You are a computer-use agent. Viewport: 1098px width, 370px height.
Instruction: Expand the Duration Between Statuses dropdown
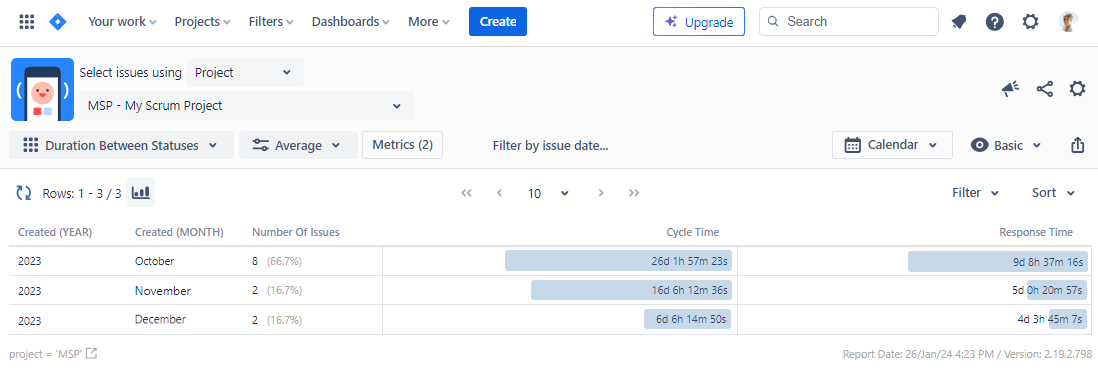tap(122, 145)
